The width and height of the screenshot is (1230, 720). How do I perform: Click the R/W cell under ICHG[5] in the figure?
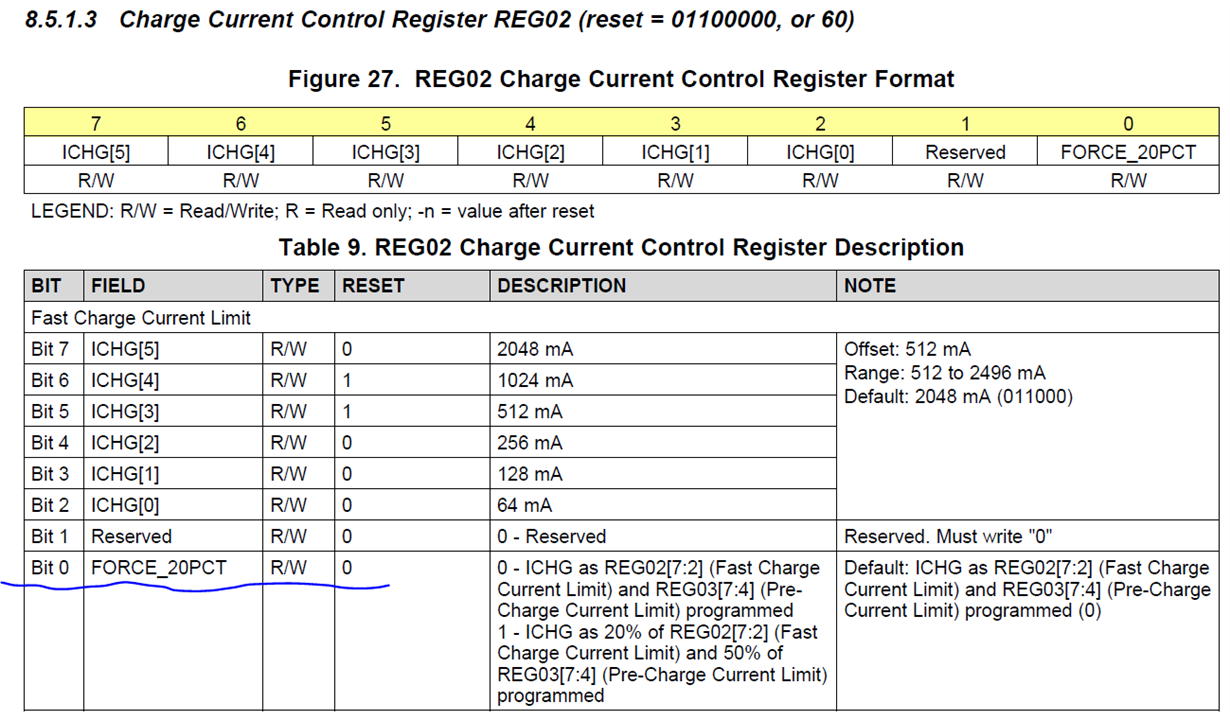coord(96,180)
